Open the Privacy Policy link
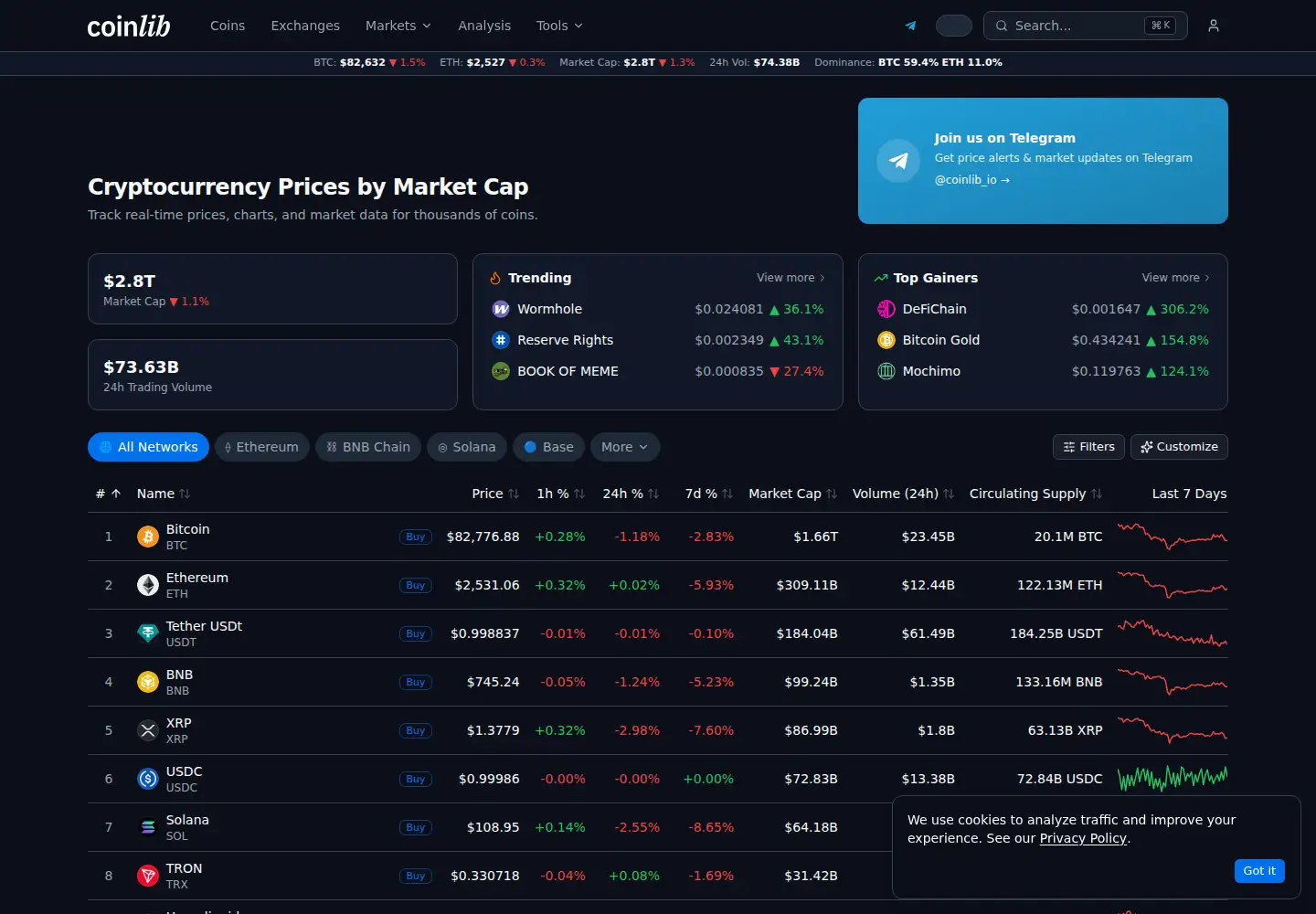The image size is (1316, 914). (1083, 838)
